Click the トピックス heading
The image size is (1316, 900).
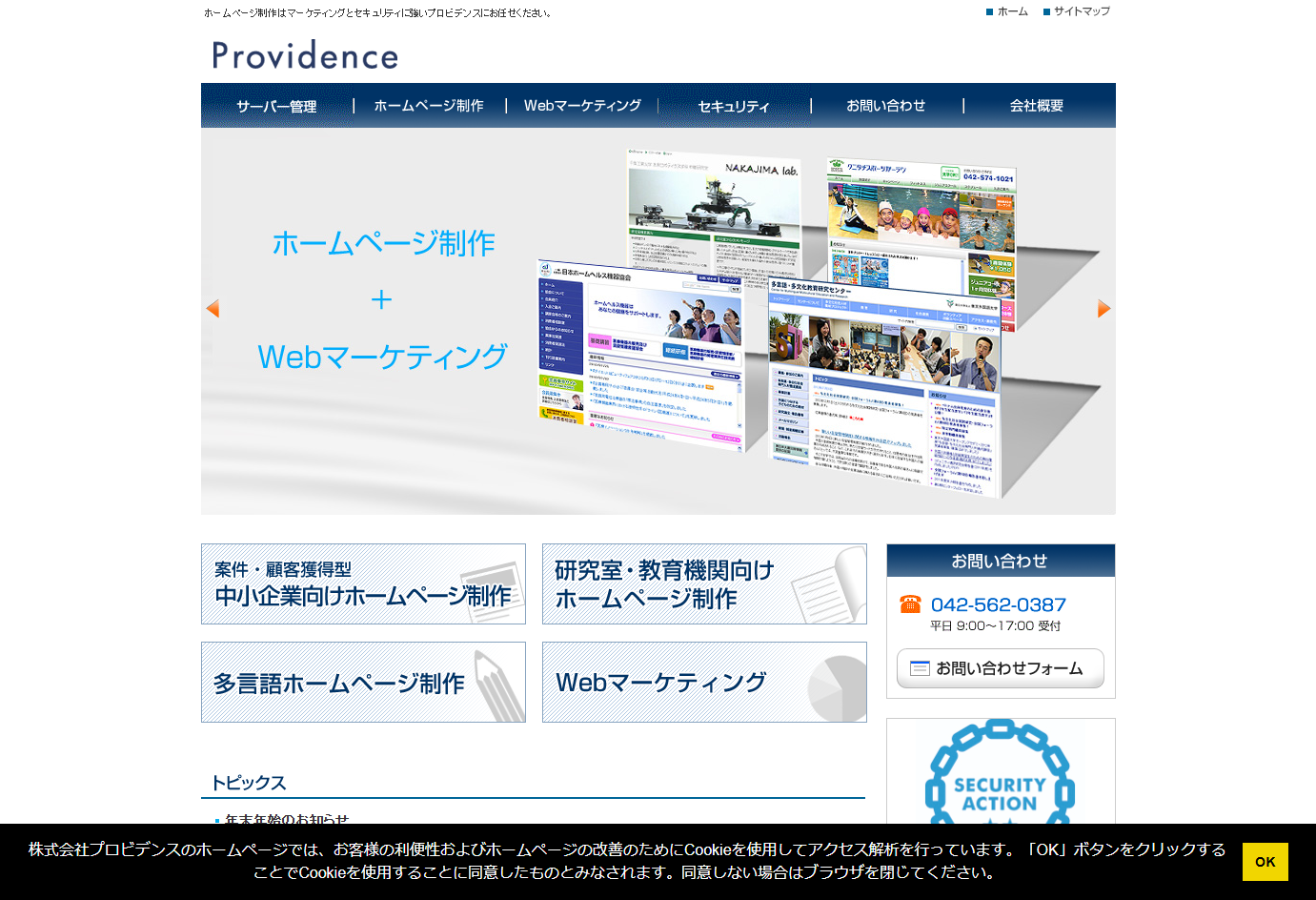coord(249,783)
